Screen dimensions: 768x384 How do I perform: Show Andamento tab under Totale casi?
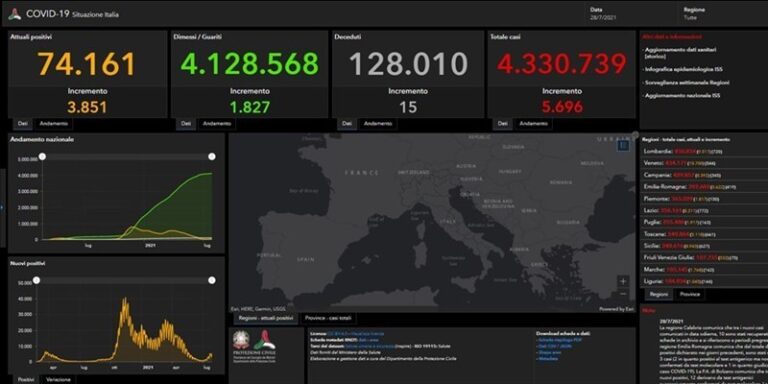[x=534, y=124]
